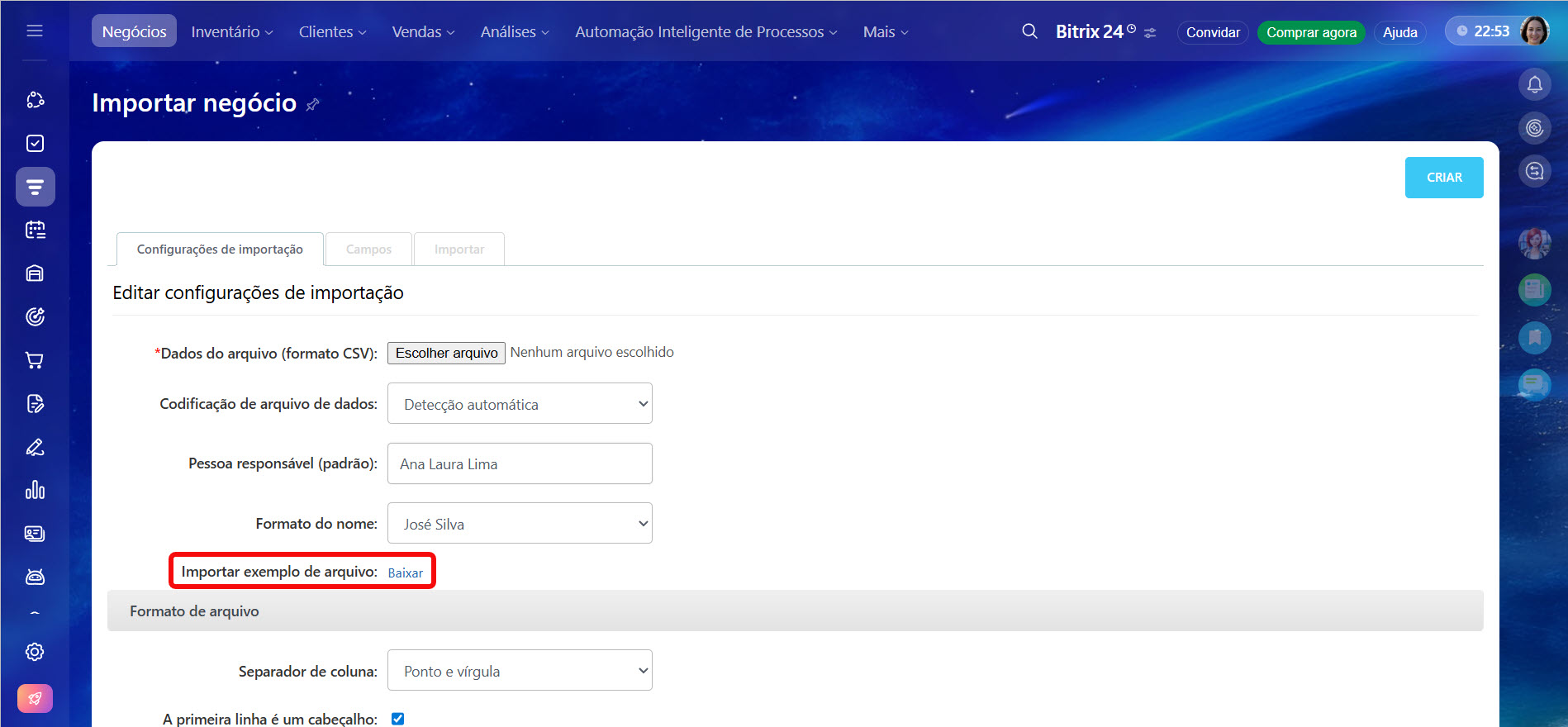The image size is (1568, 727).
Task: Open the calendar icon in sidebar
Action: pos(35,230)
